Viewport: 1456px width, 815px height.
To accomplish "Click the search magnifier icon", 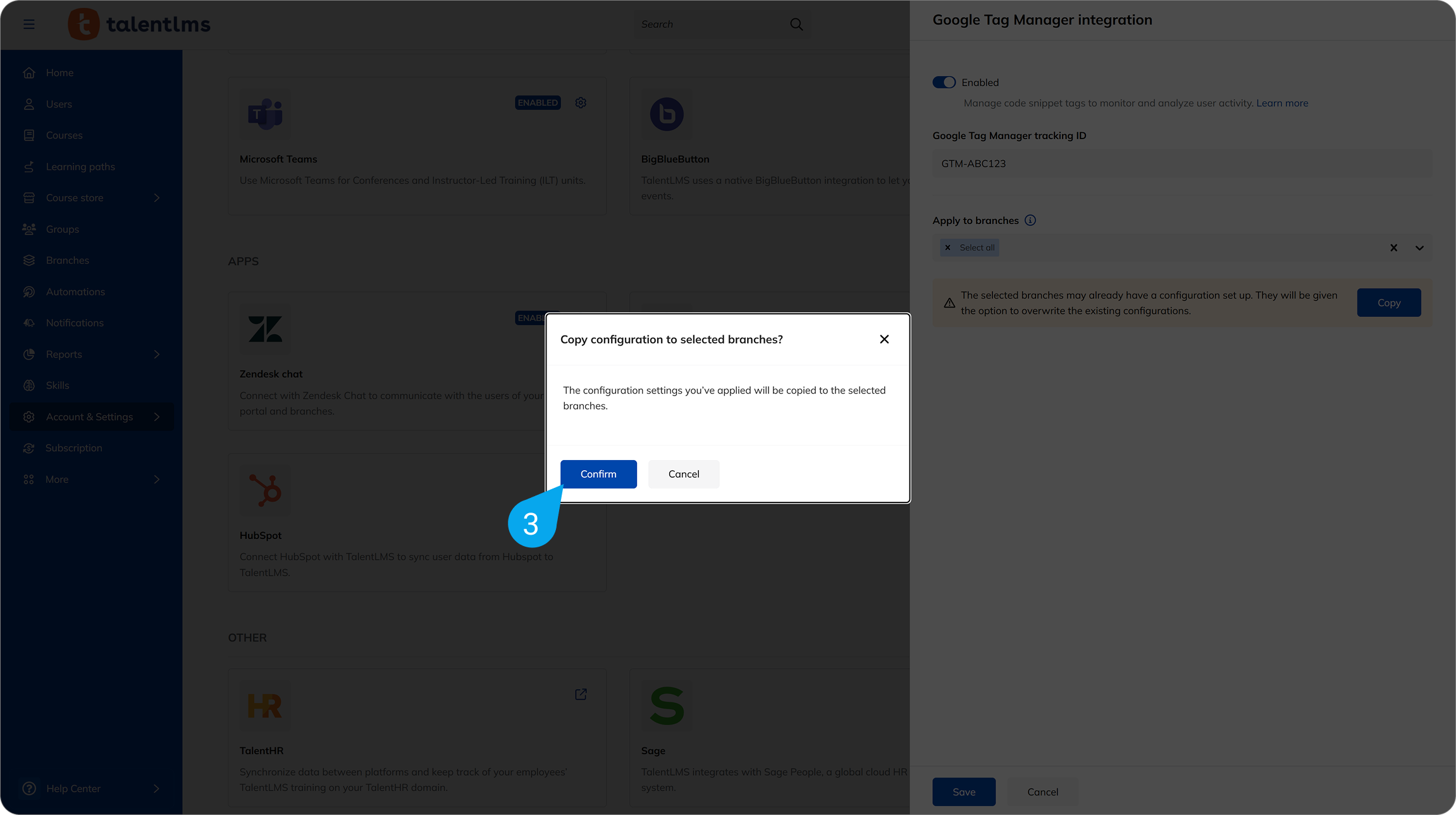I will (796, 24).
